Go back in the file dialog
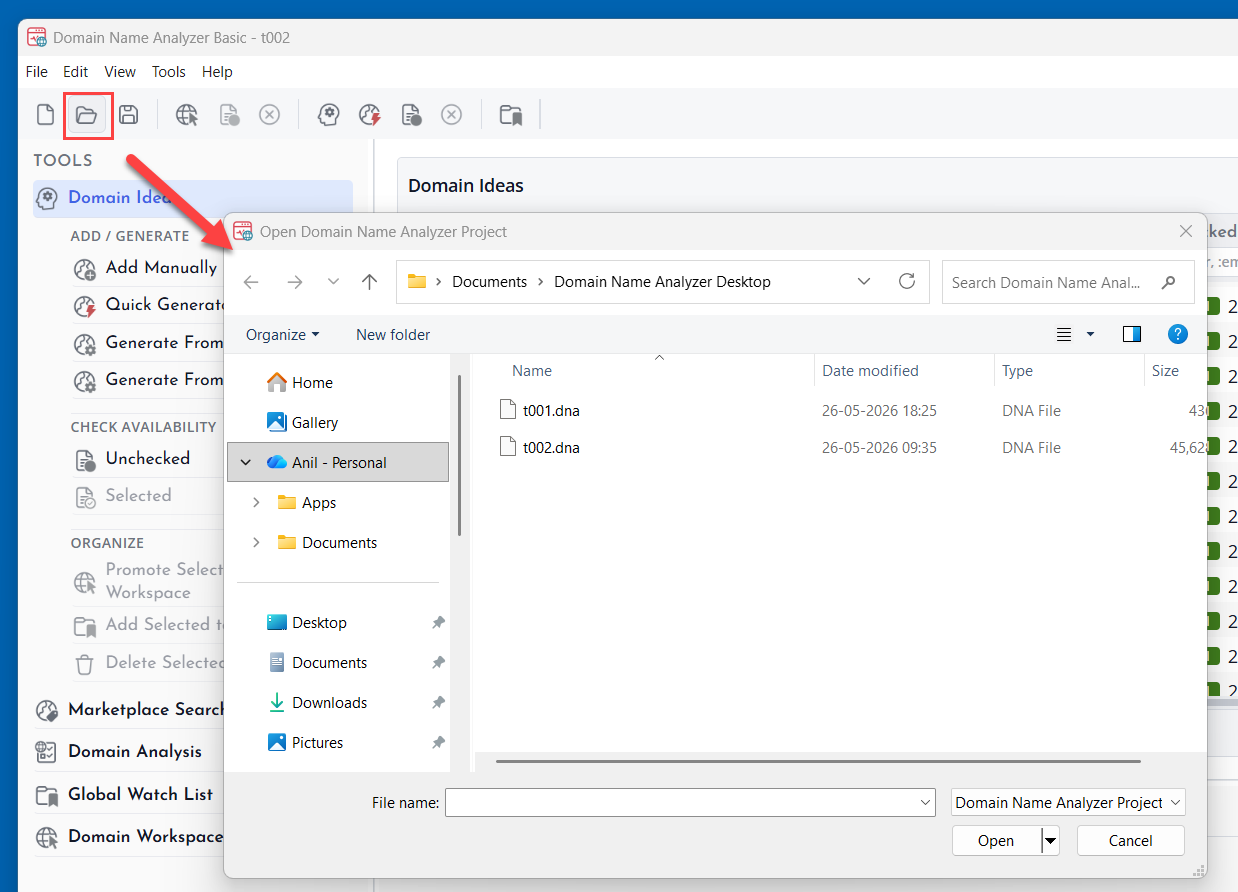 (251, 282)
